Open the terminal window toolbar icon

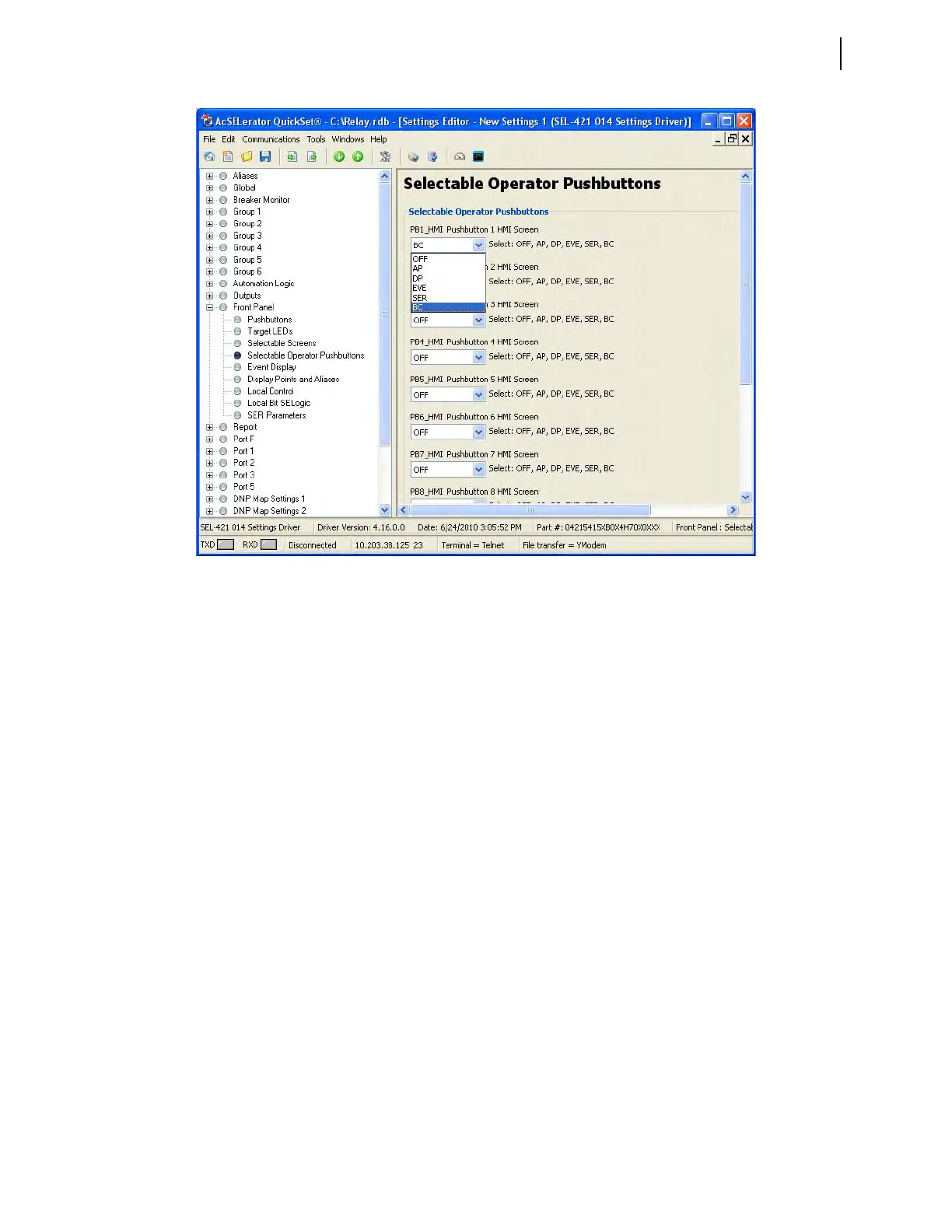pos(478,156)
